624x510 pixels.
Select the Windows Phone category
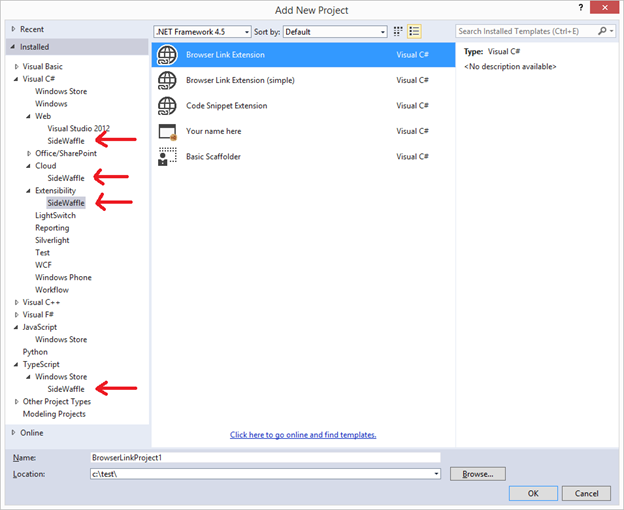click(63, 277)
